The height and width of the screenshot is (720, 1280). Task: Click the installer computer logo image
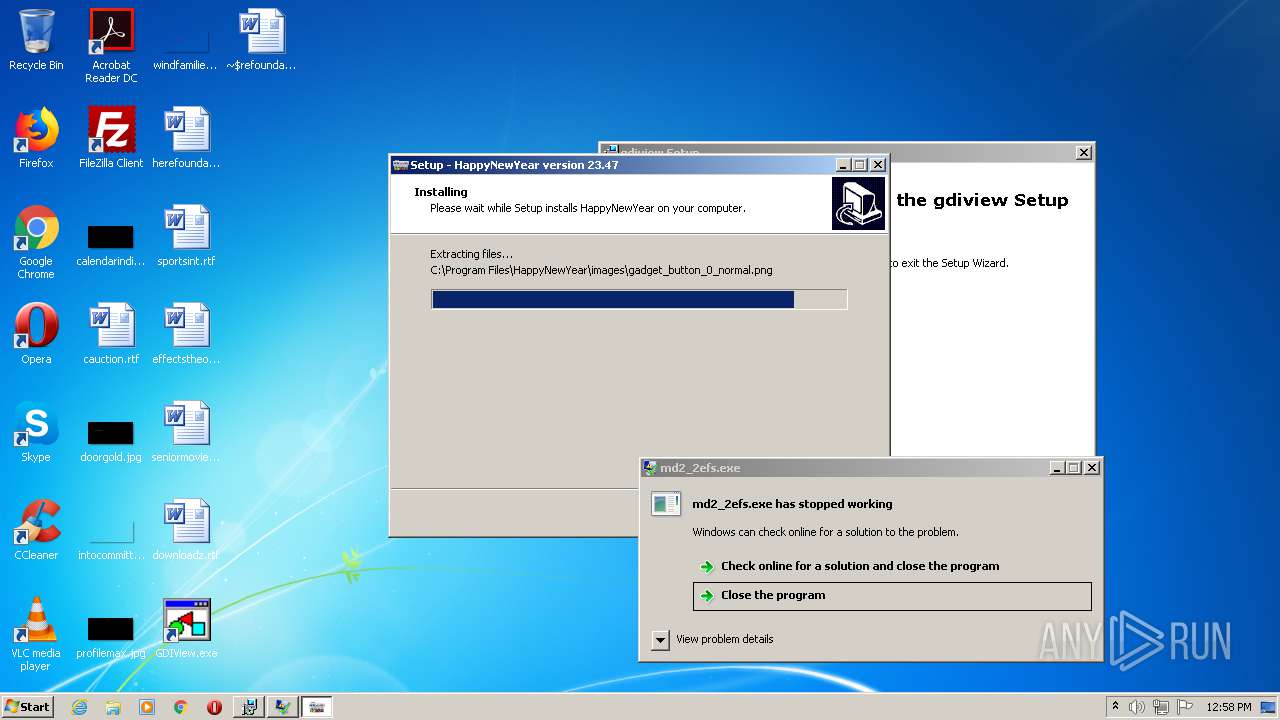pos(858,203)
